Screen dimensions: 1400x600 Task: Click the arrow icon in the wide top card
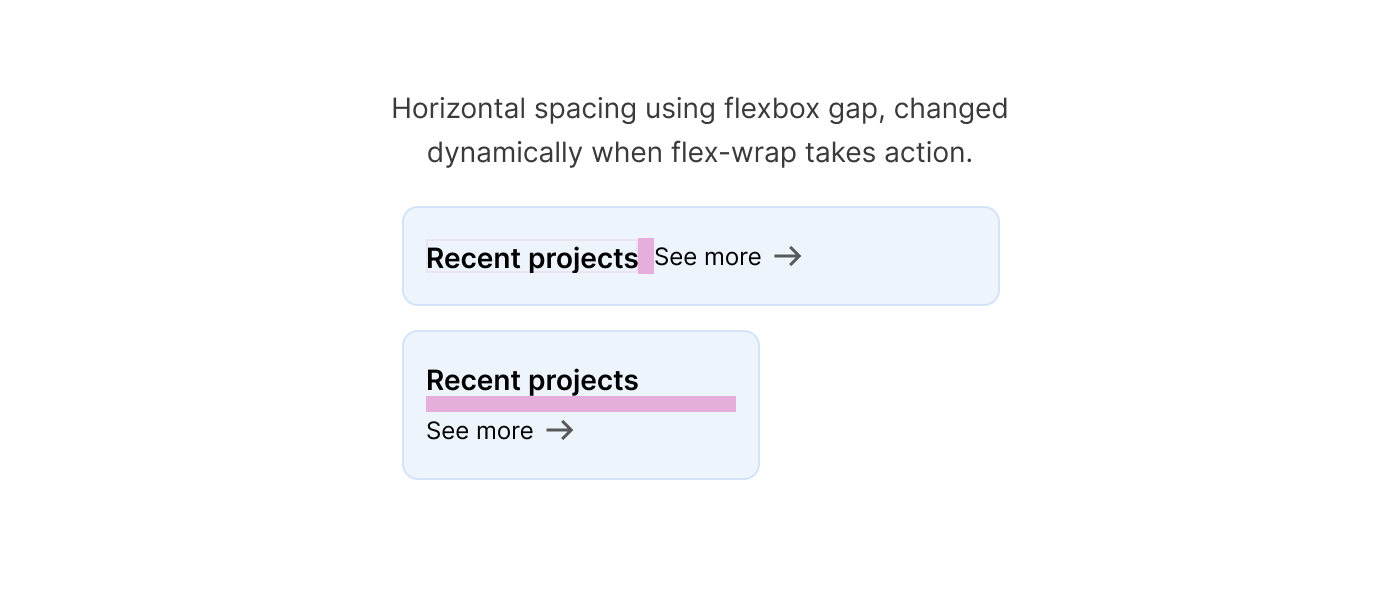[788, 256]
